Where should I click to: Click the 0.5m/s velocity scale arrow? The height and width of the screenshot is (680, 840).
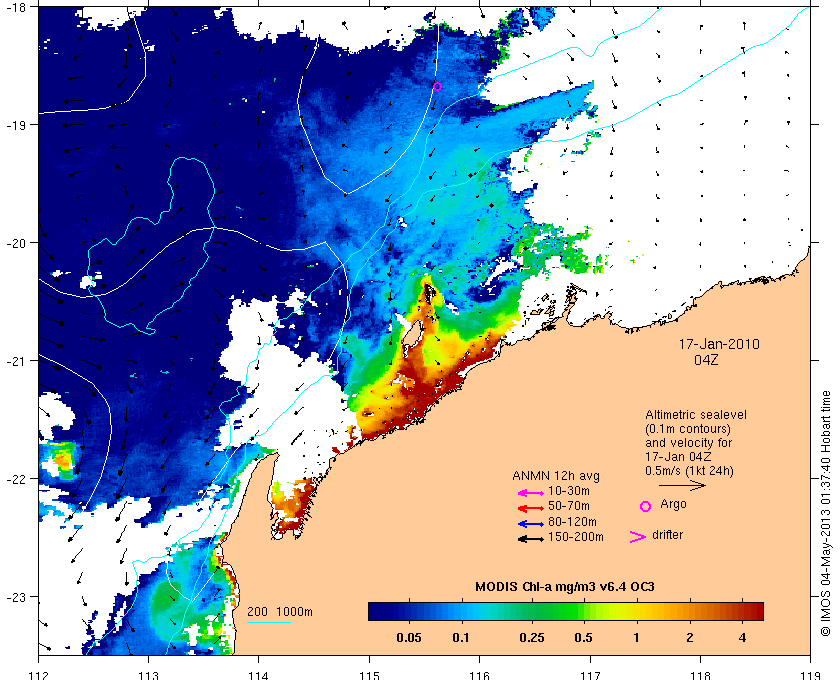click(x=682, y=485)
